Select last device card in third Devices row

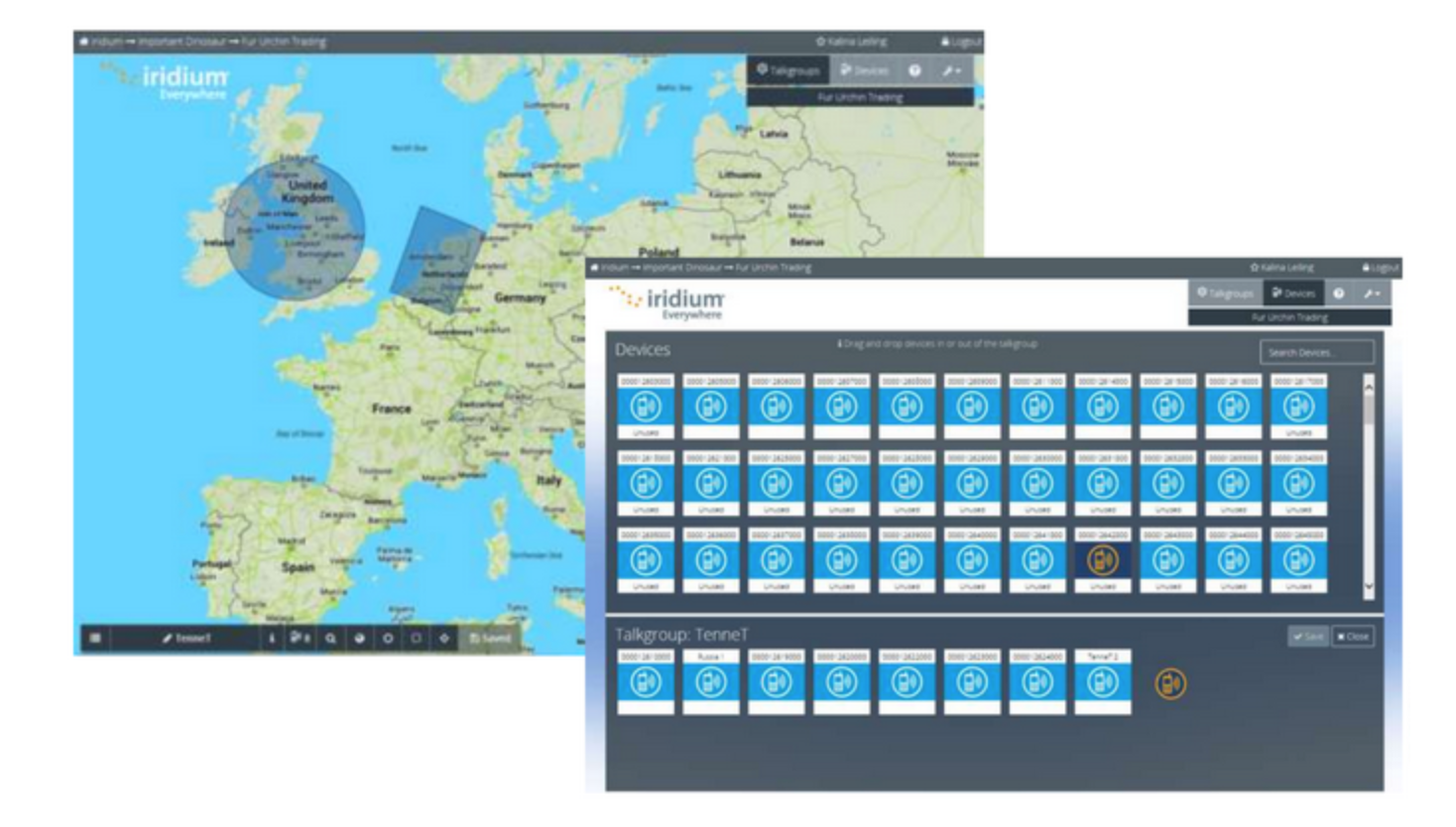click(x=1298, y=560)
